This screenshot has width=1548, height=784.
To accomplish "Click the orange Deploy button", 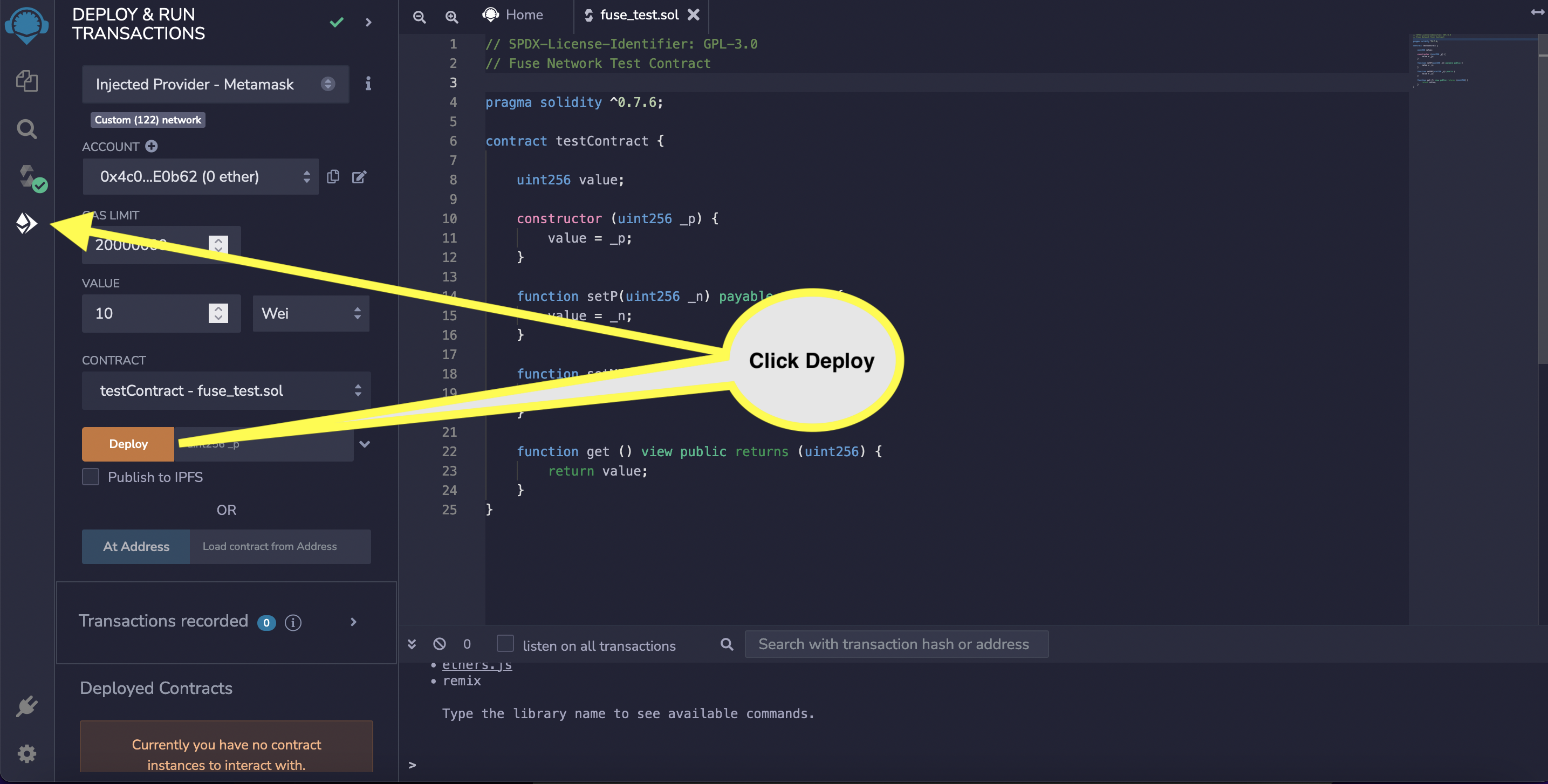I will 128,444.
